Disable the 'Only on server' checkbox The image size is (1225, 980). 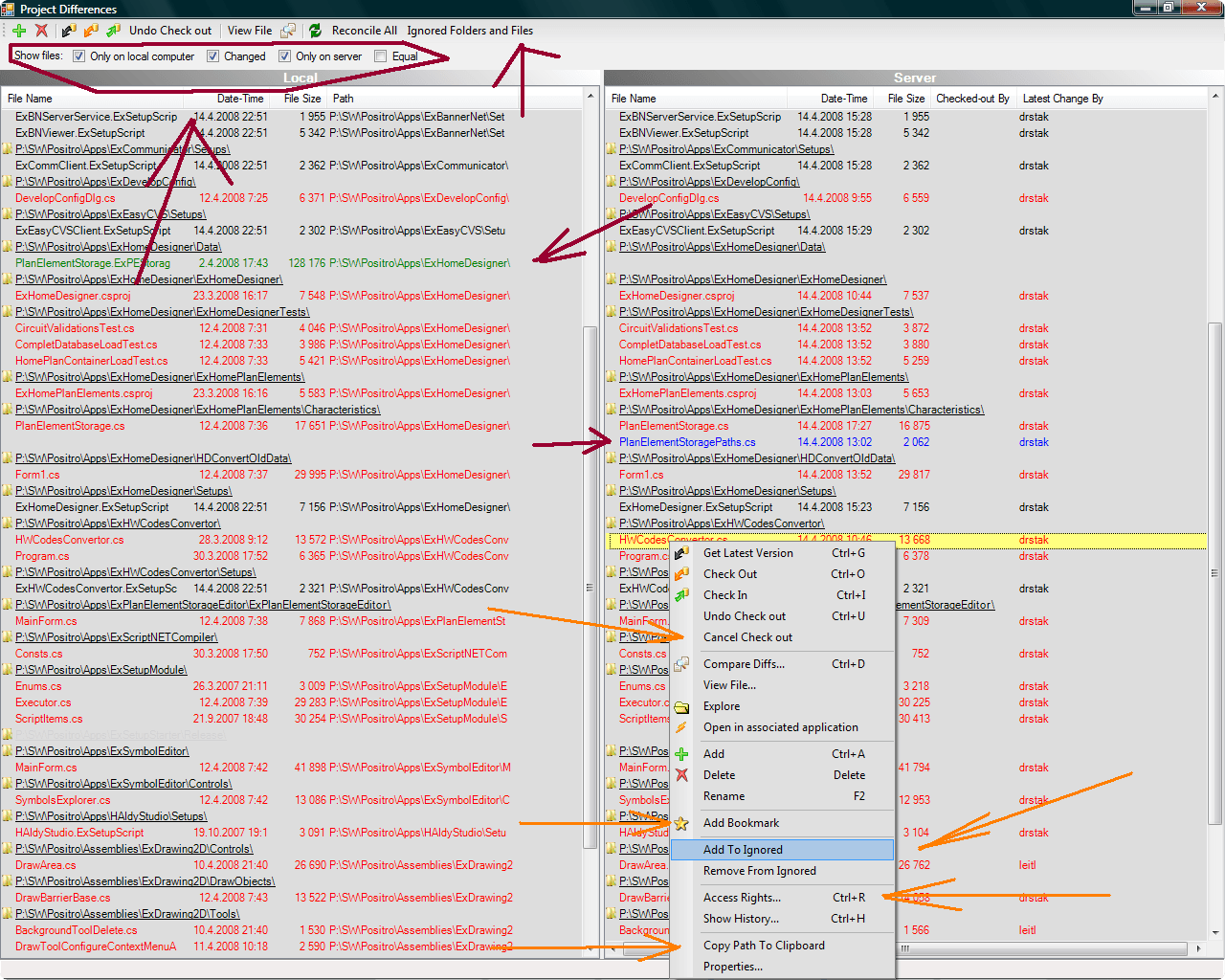pyautogui.click(x=284, y=56)
